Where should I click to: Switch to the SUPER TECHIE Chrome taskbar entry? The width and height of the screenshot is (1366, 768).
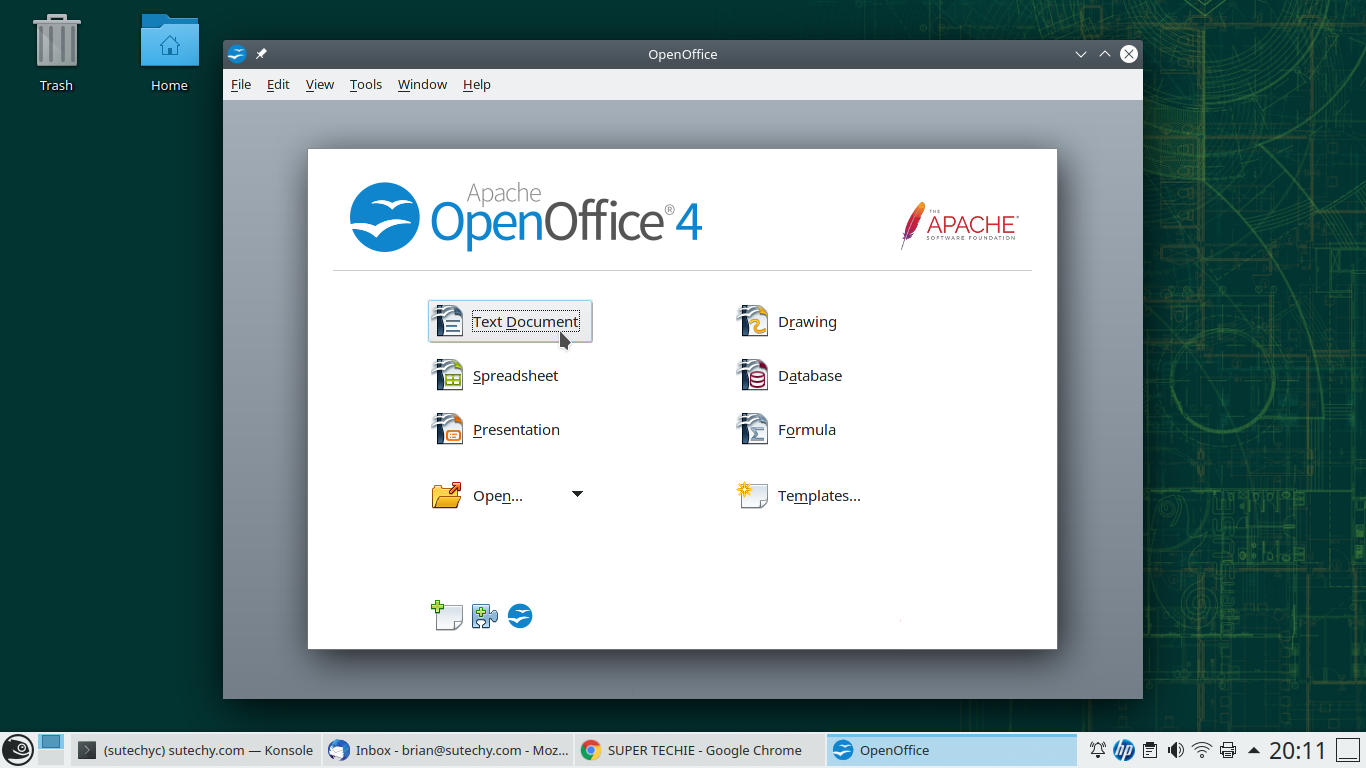click(x=700, y=750)
